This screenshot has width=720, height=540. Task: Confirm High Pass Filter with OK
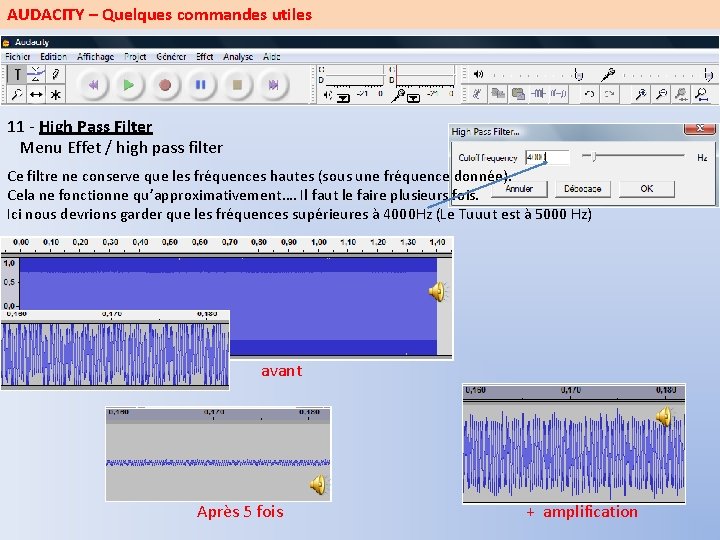click(x=647, y=189)
